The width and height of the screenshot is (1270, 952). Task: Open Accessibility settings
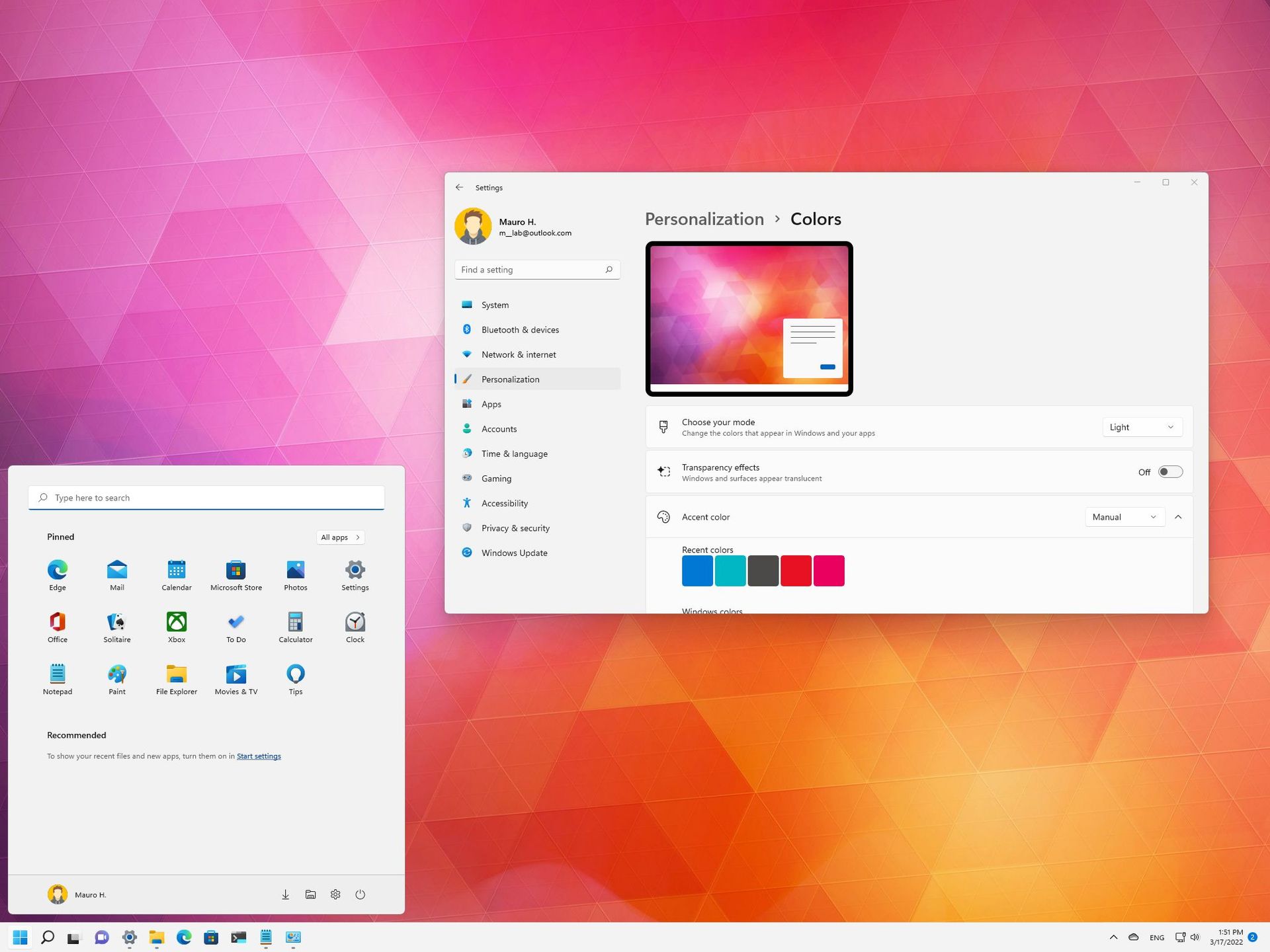coord(505,503)
